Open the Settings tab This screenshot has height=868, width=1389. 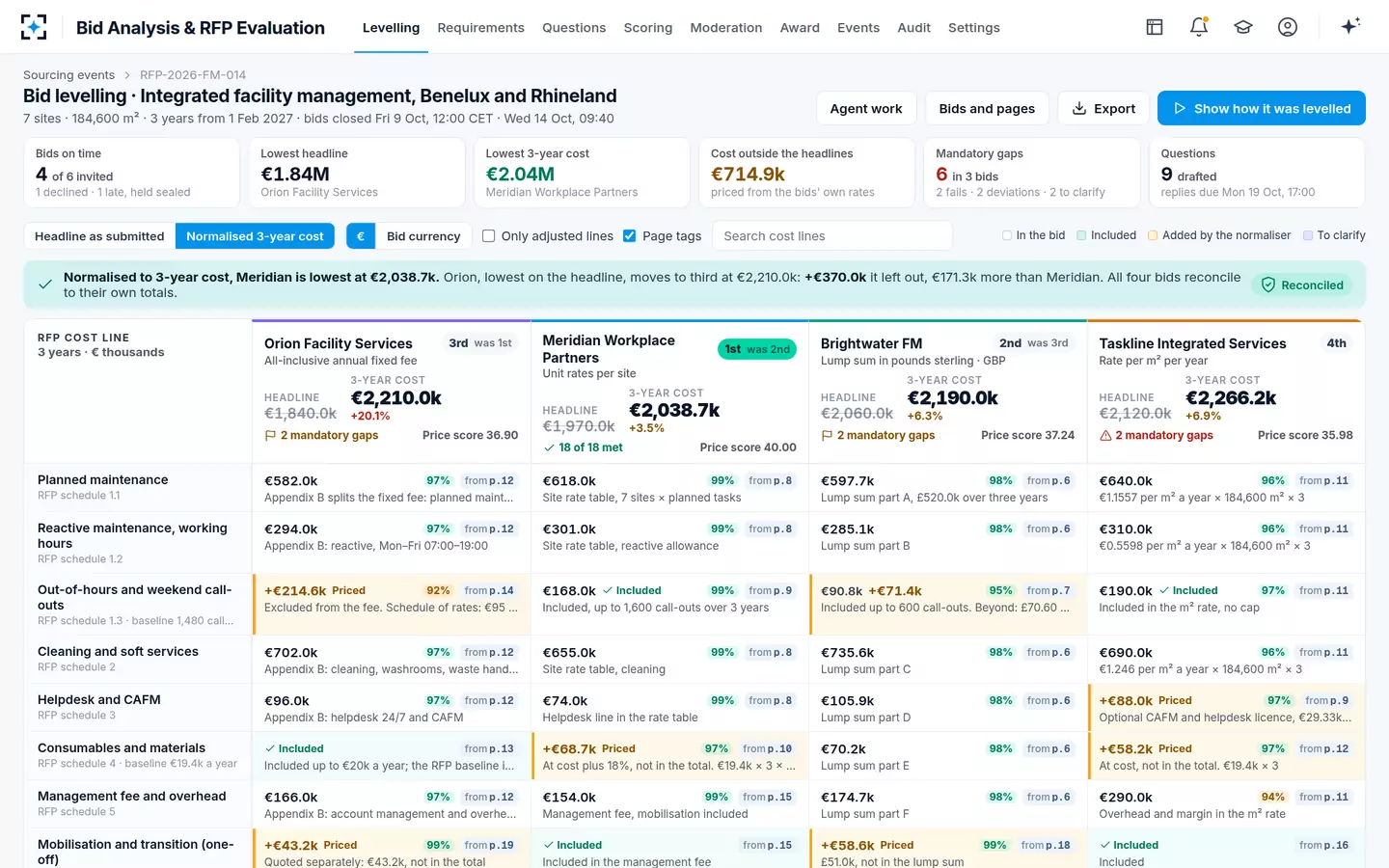(974, 28)
